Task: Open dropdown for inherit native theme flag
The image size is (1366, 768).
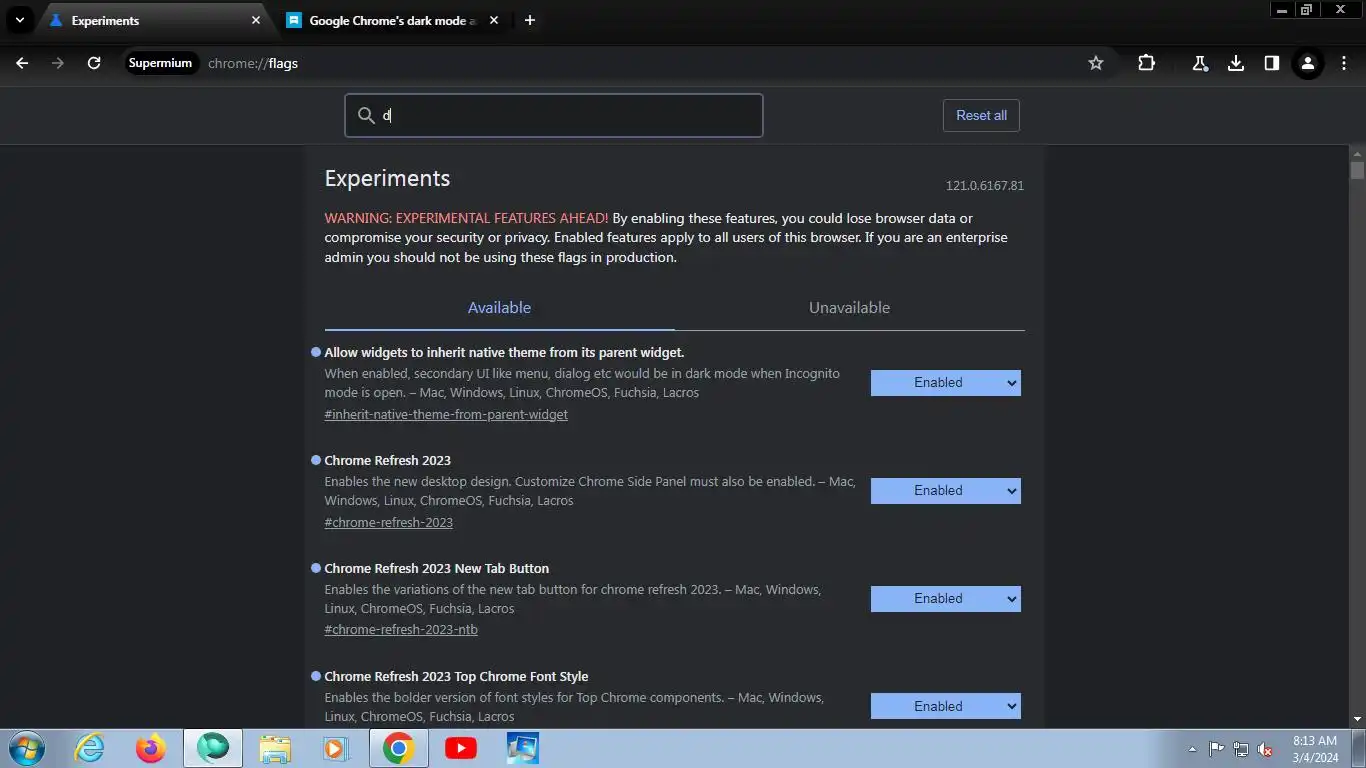Action: click(x=946, y=383)
